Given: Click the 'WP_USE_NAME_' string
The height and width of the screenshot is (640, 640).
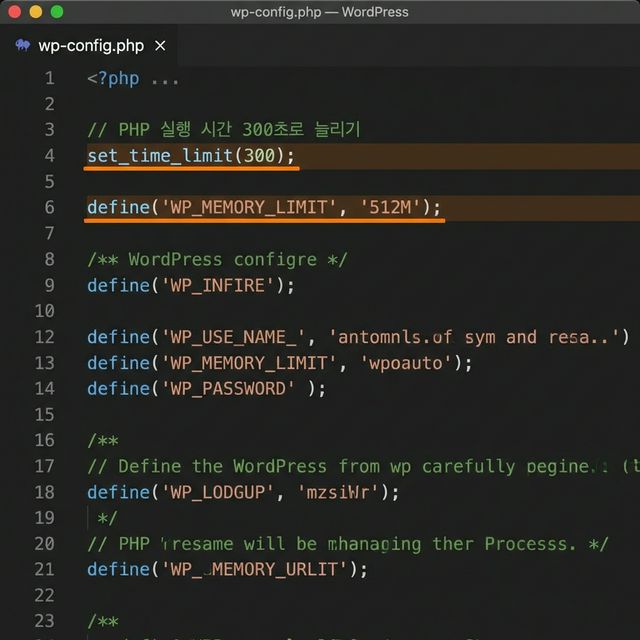Looking at the screenshot, I should [x=233, y=337].
